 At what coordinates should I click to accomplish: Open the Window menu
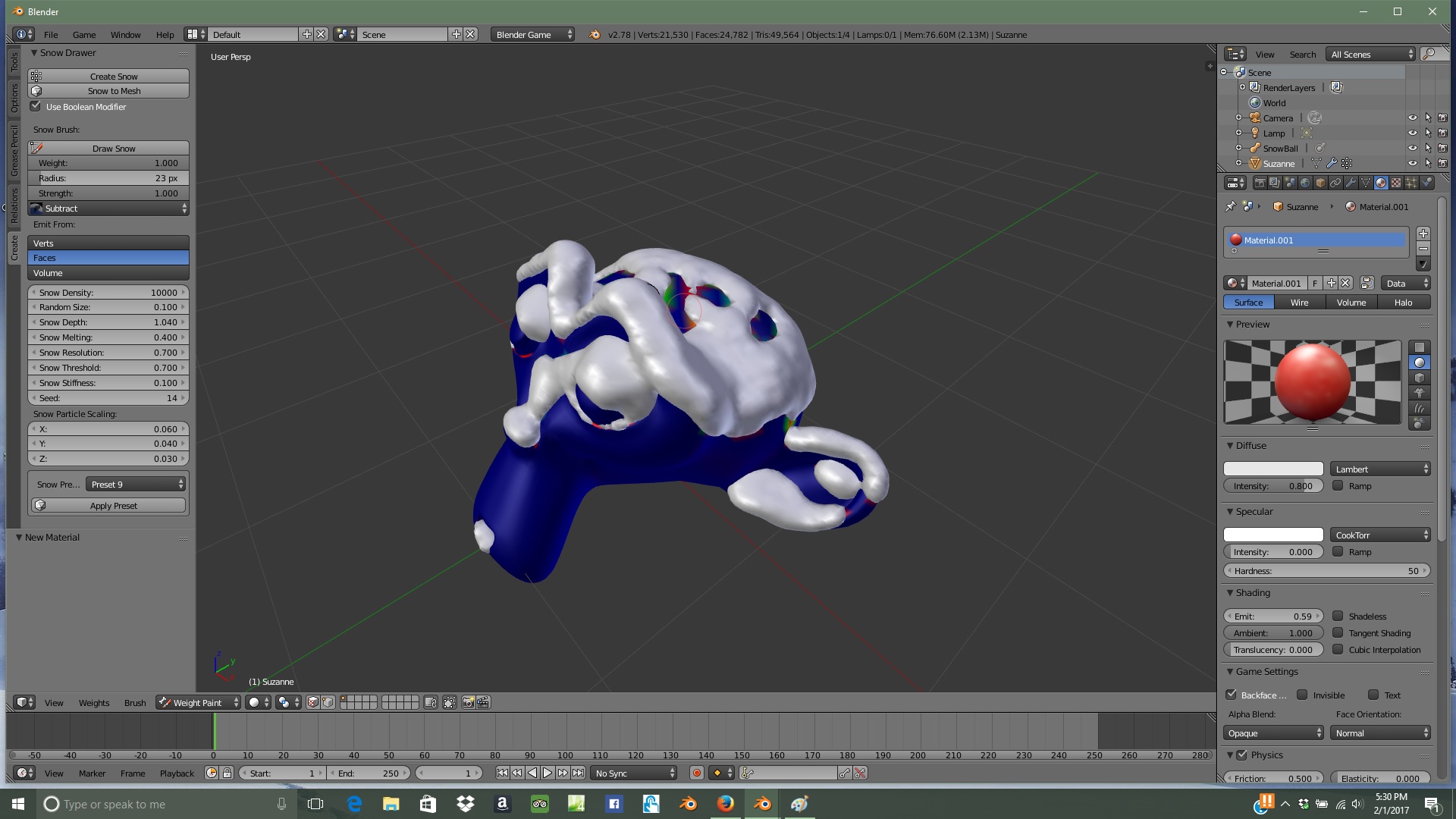125,34
